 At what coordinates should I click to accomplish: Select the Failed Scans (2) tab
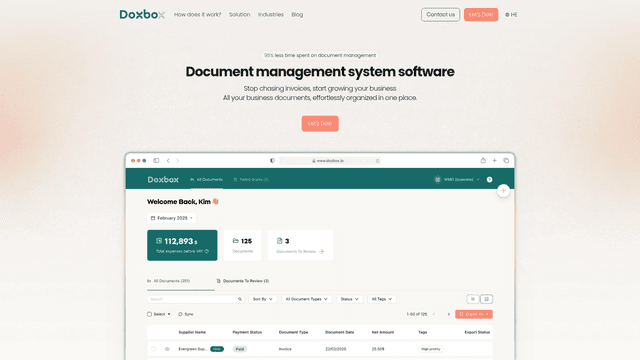pos(251,180)
